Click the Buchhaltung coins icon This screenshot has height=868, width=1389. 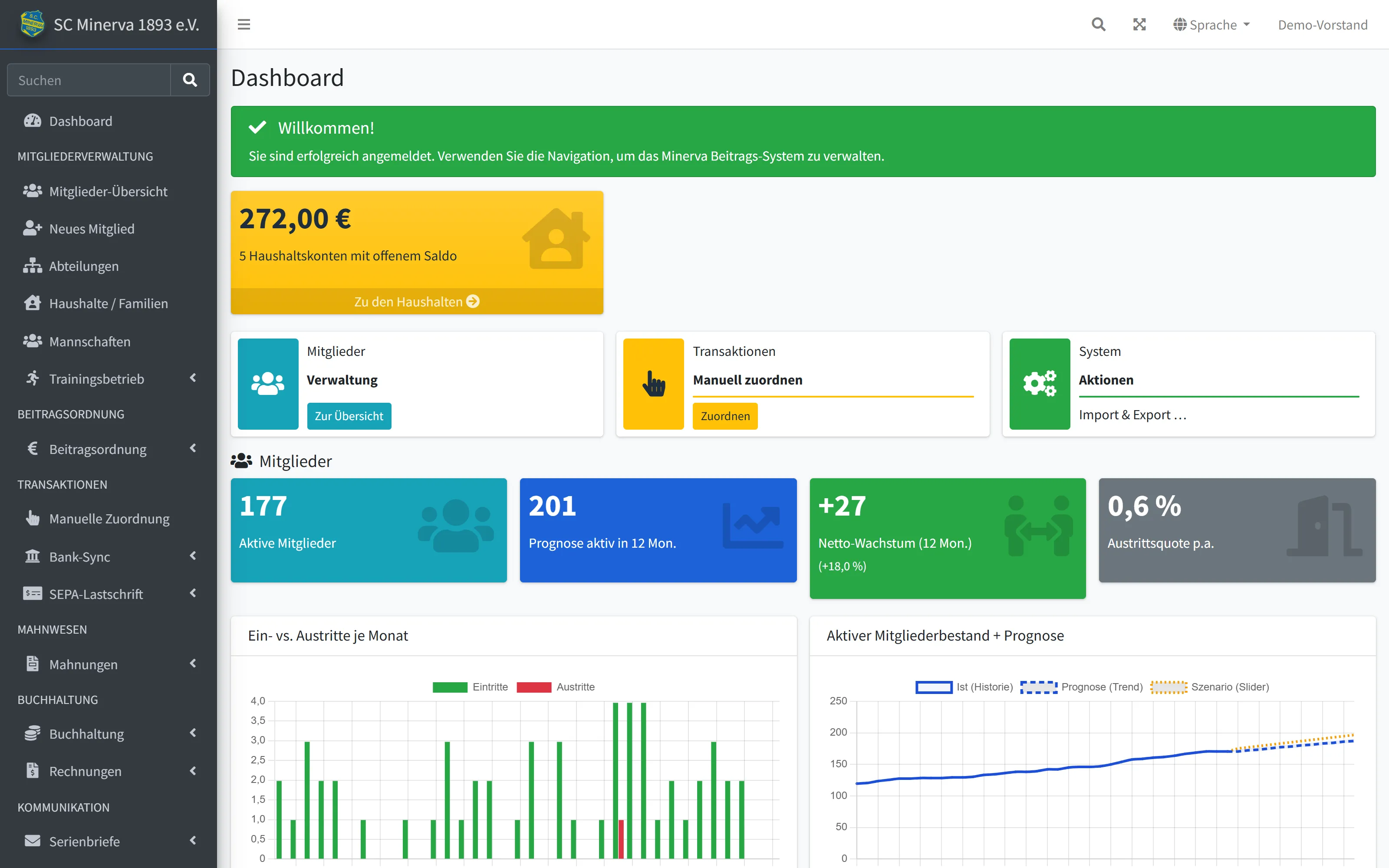point(33,733)
